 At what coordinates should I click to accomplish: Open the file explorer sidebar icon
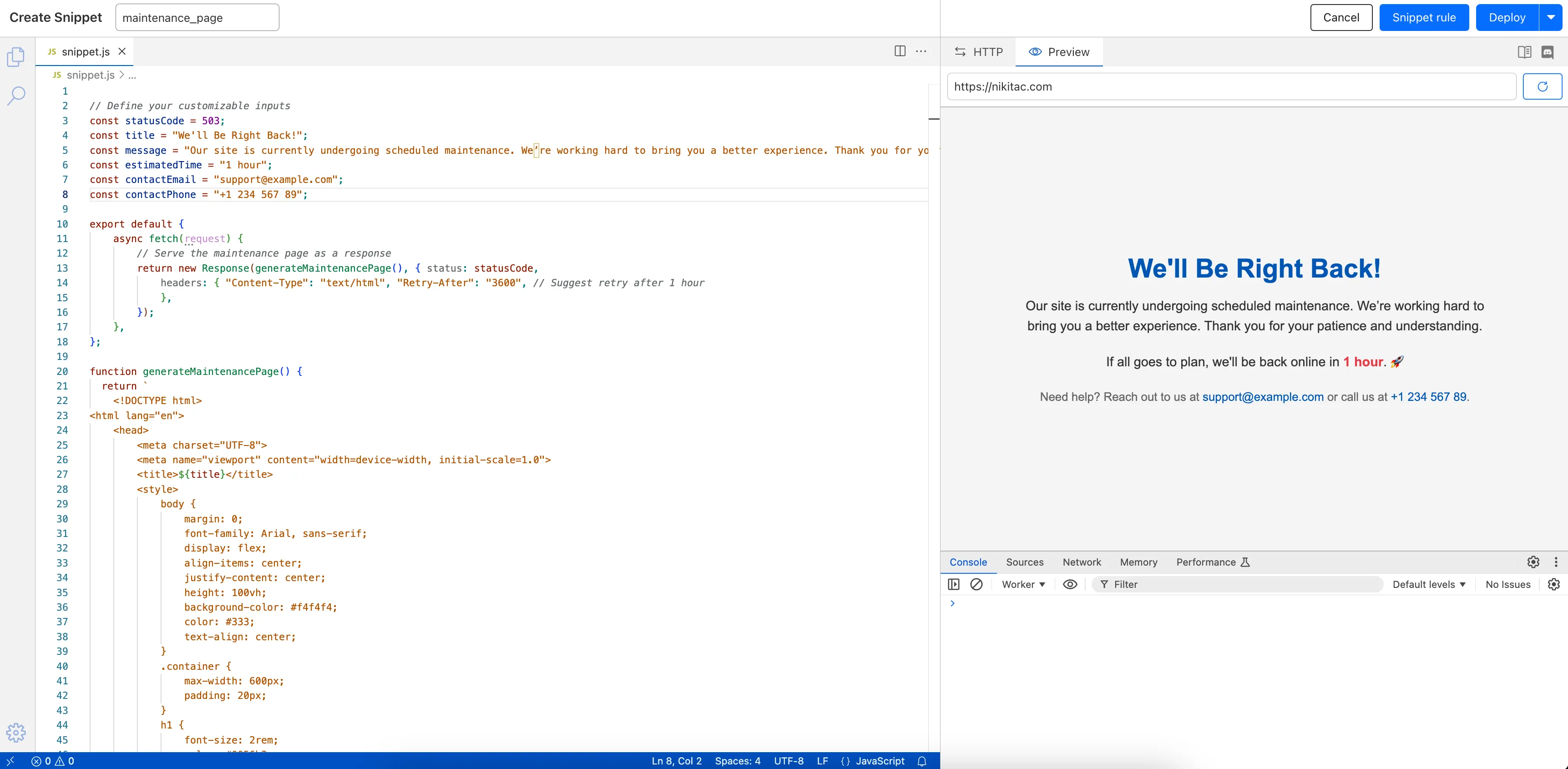pos(15,56)
